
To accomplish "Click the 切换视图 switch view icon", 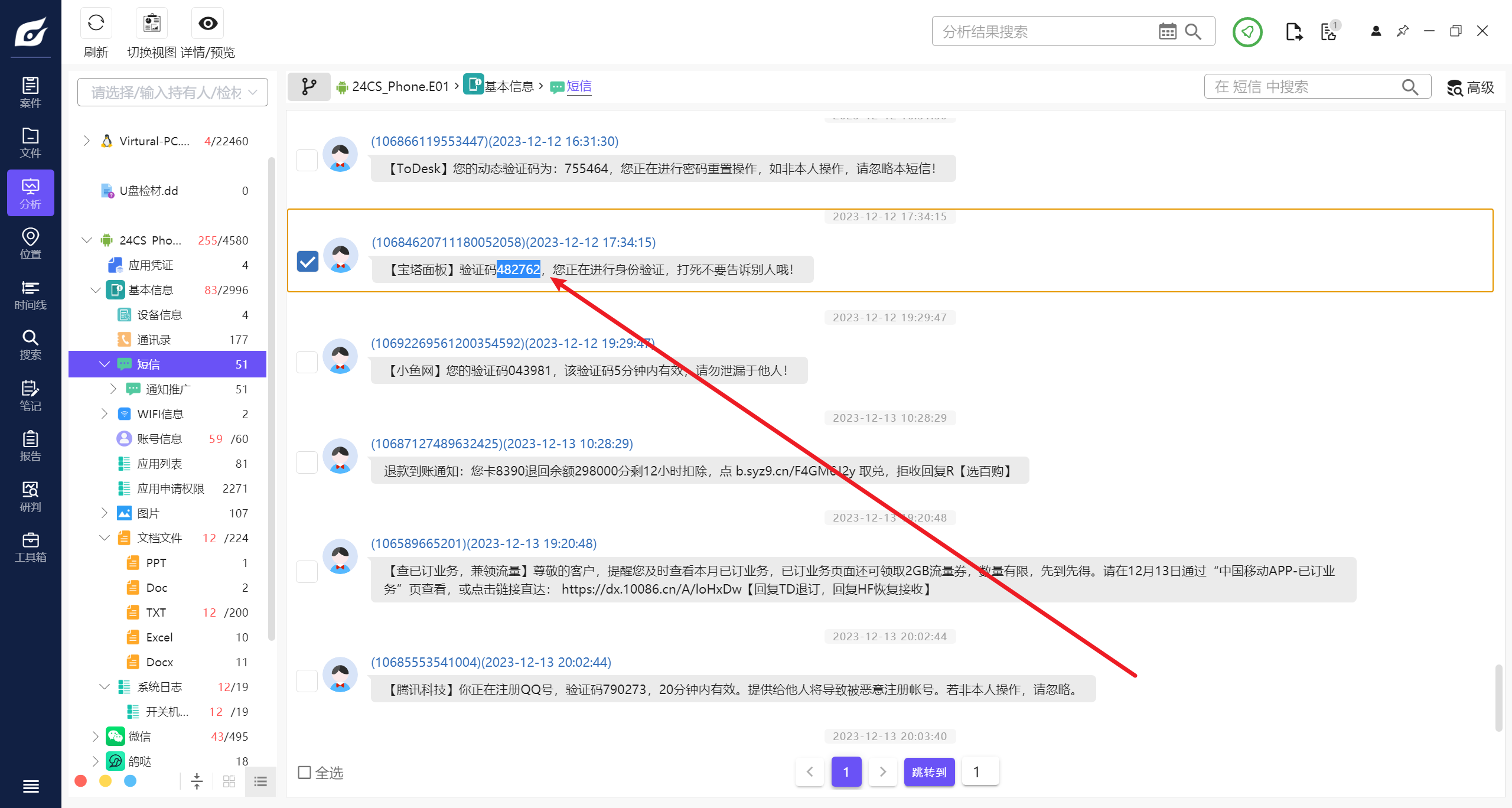I will click(x=152, y=24).
